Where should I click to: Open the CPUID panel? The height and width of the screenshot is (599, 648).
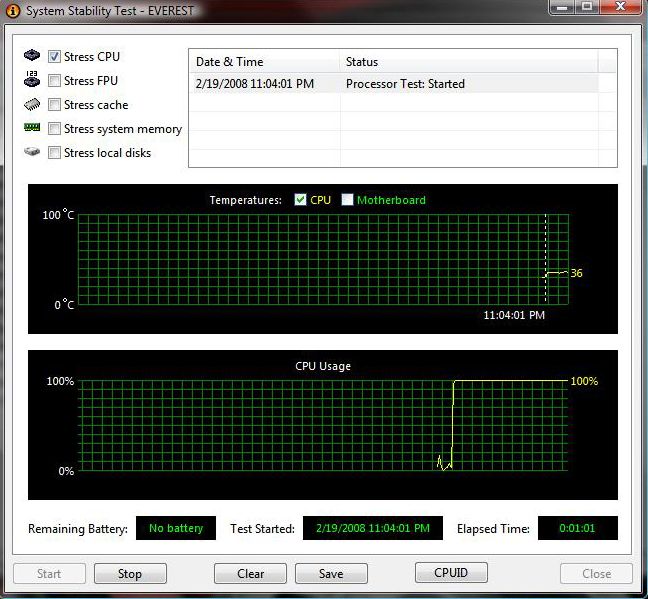pos(452,573)
